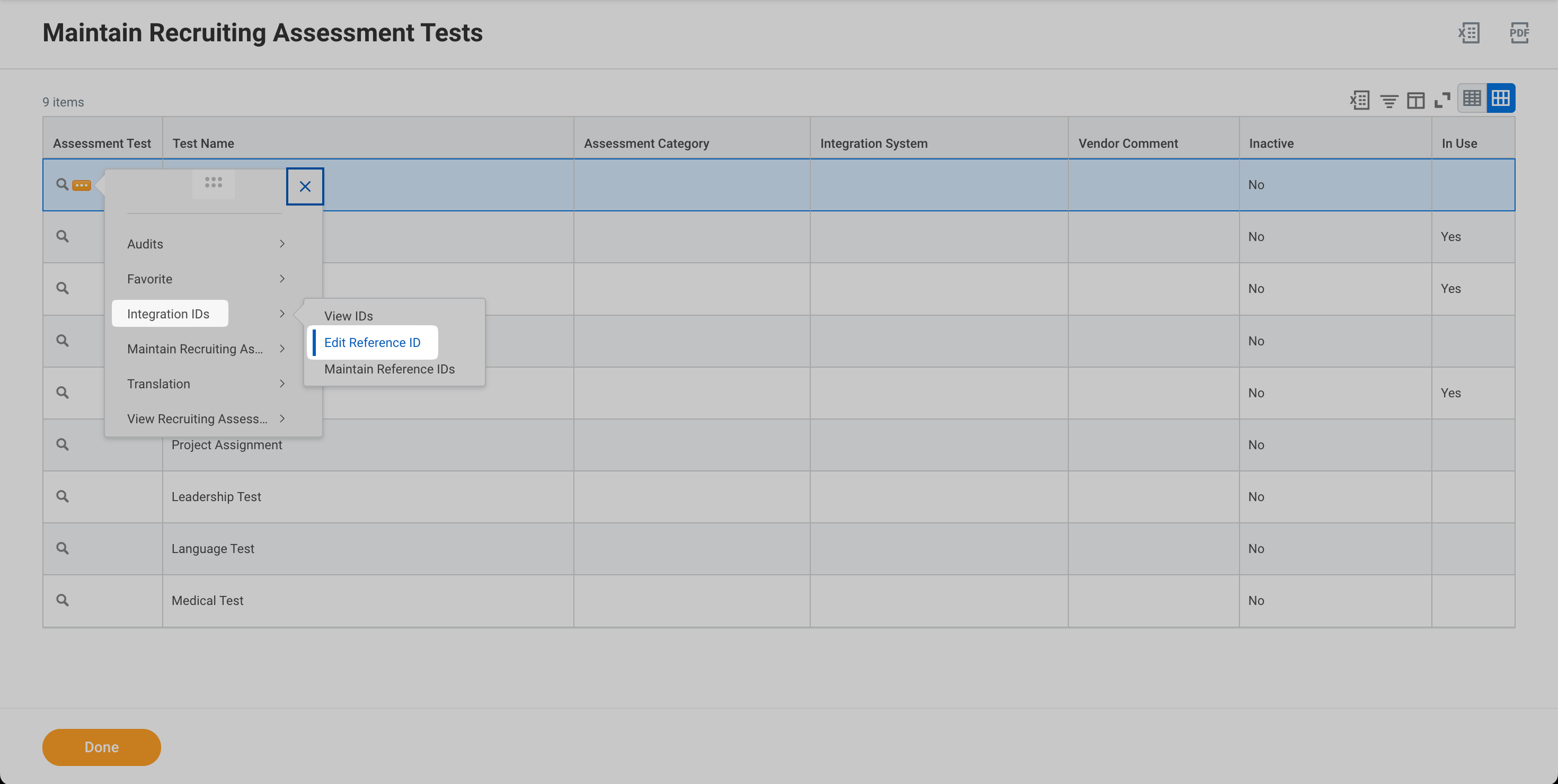
Task: Expand chevron beside View Recruiting Assess...
Action: [x=282, y=418]
